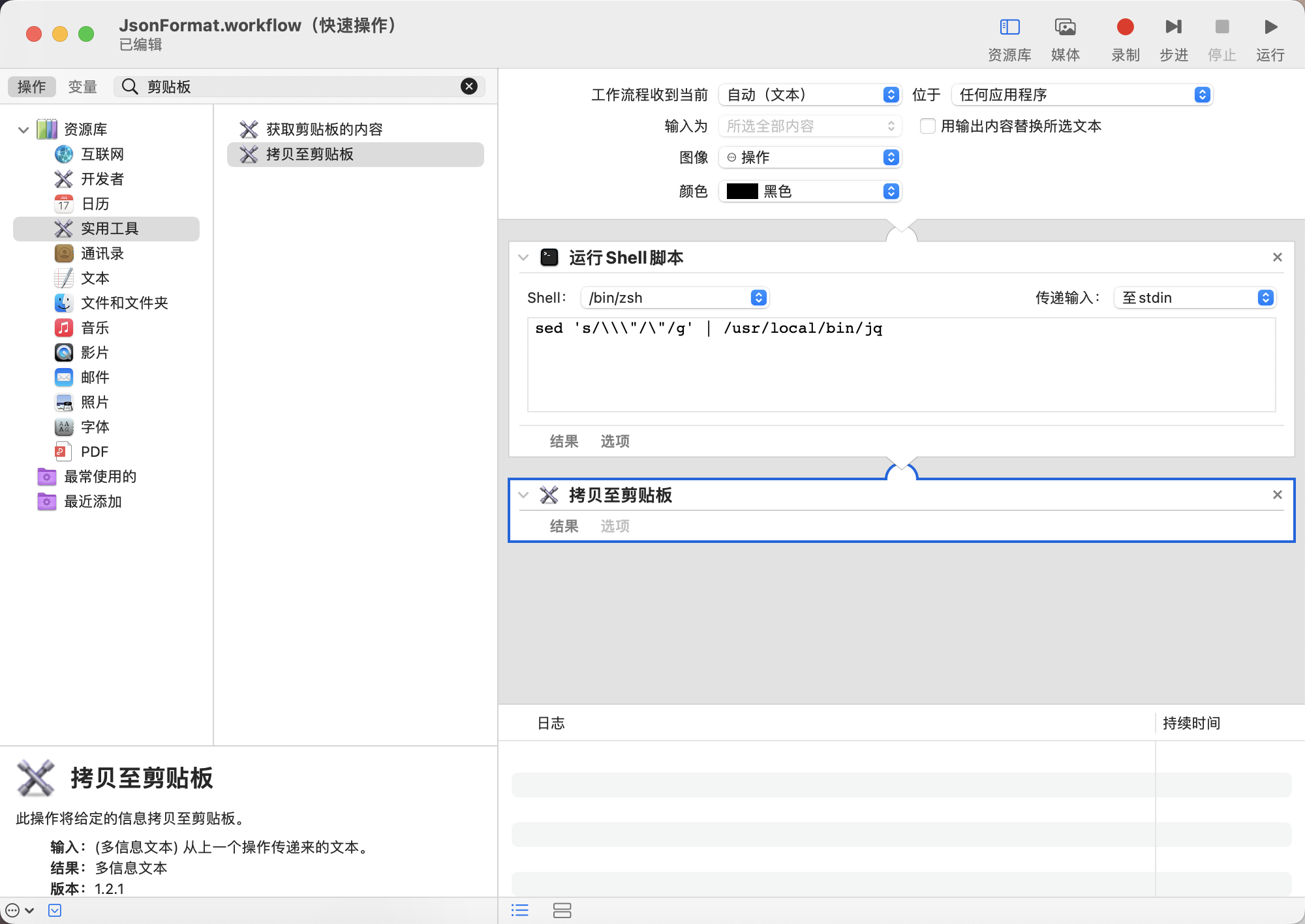This screenshot has width=1305, height=924.
Task: Open the workflow receives 自动（文本） dropdown
Action: 810,95
